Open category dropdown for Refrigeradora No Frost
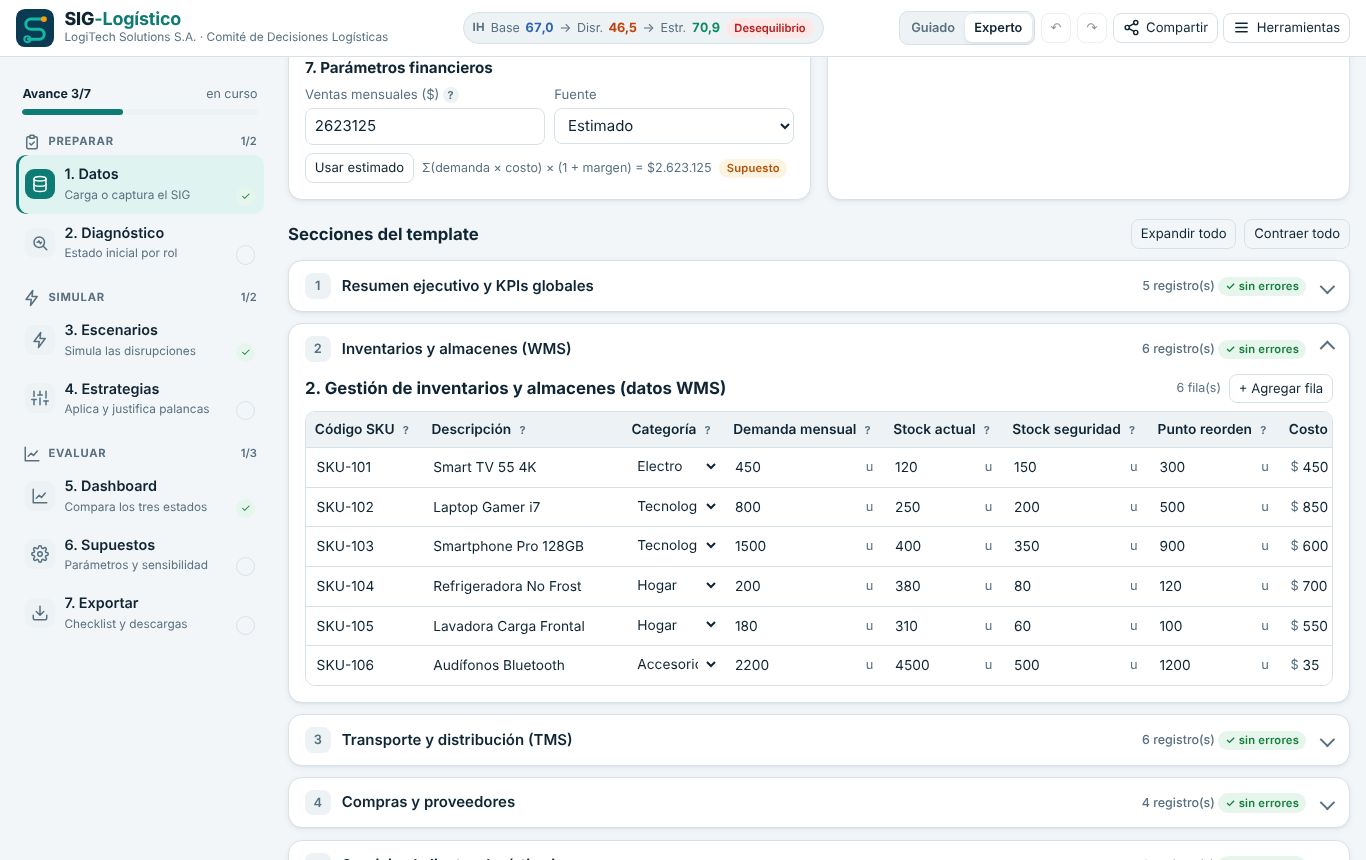This screenshot has width=1366, height=860. click(x=676, y=586)
